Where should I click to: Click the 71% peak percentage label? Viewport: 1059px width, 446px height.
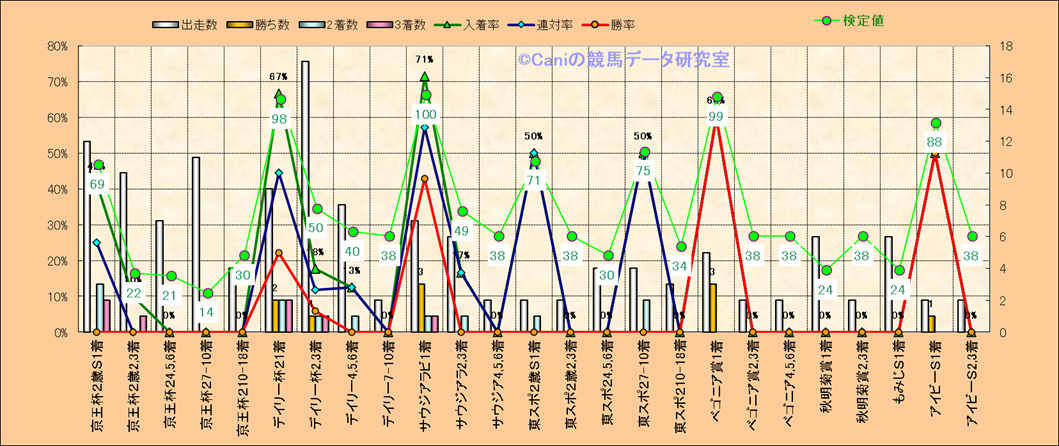point(424,60)
